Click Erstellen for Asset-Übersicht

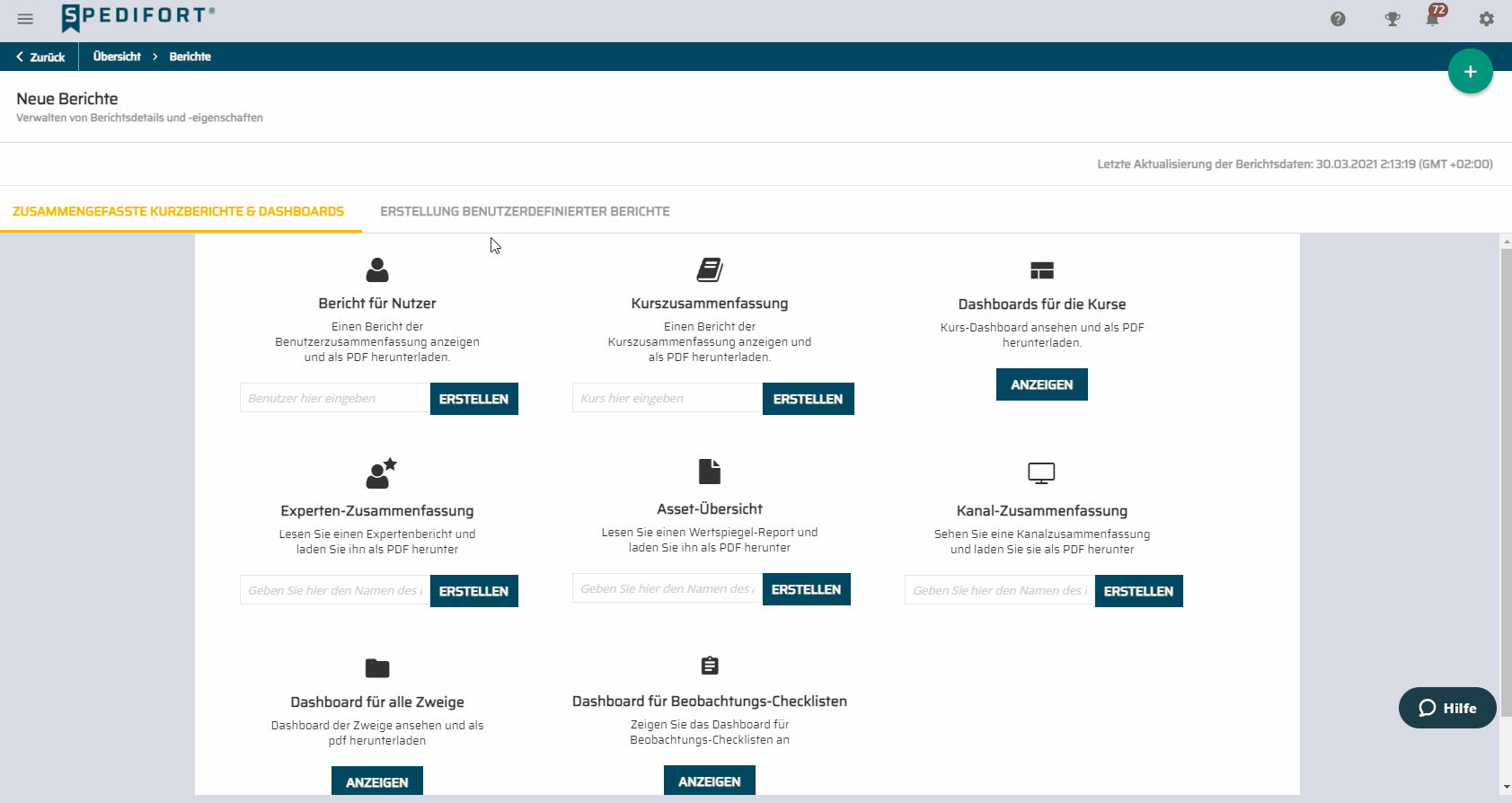(x=807, y=589)
